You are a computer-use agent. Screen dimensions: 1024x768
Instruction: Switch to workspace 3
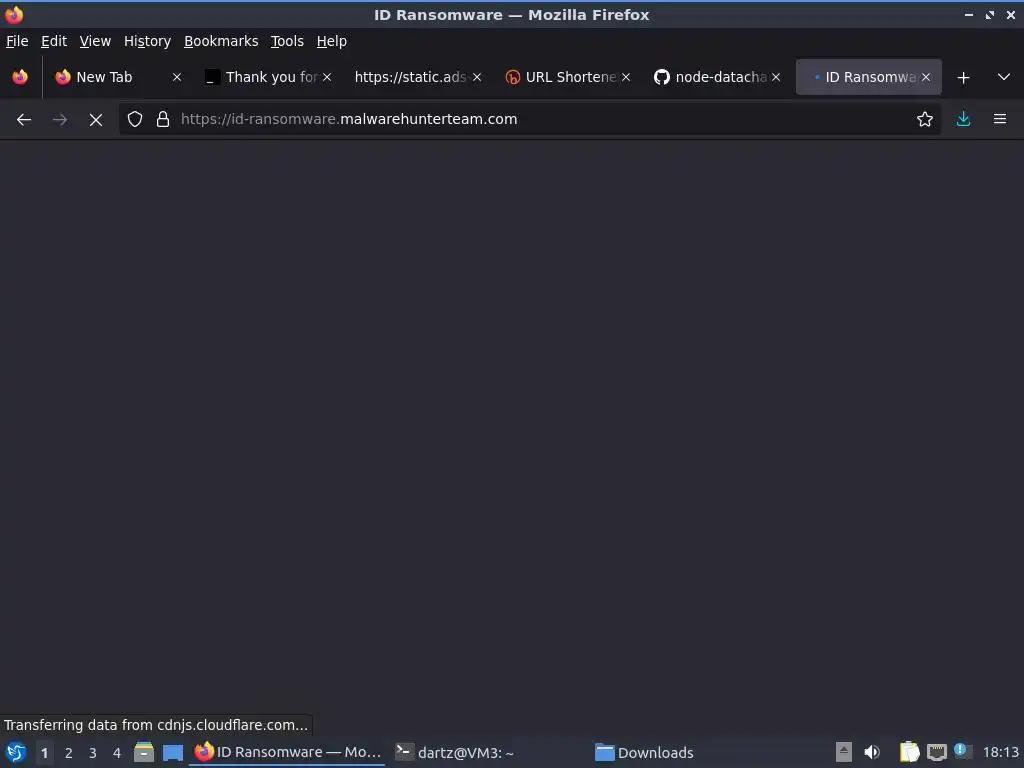tap(93, 753)
